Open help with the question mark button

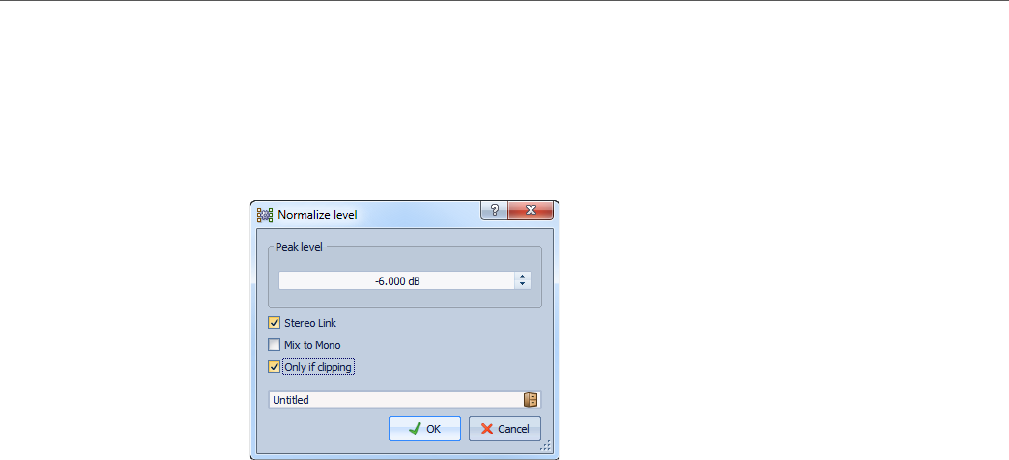494,210
